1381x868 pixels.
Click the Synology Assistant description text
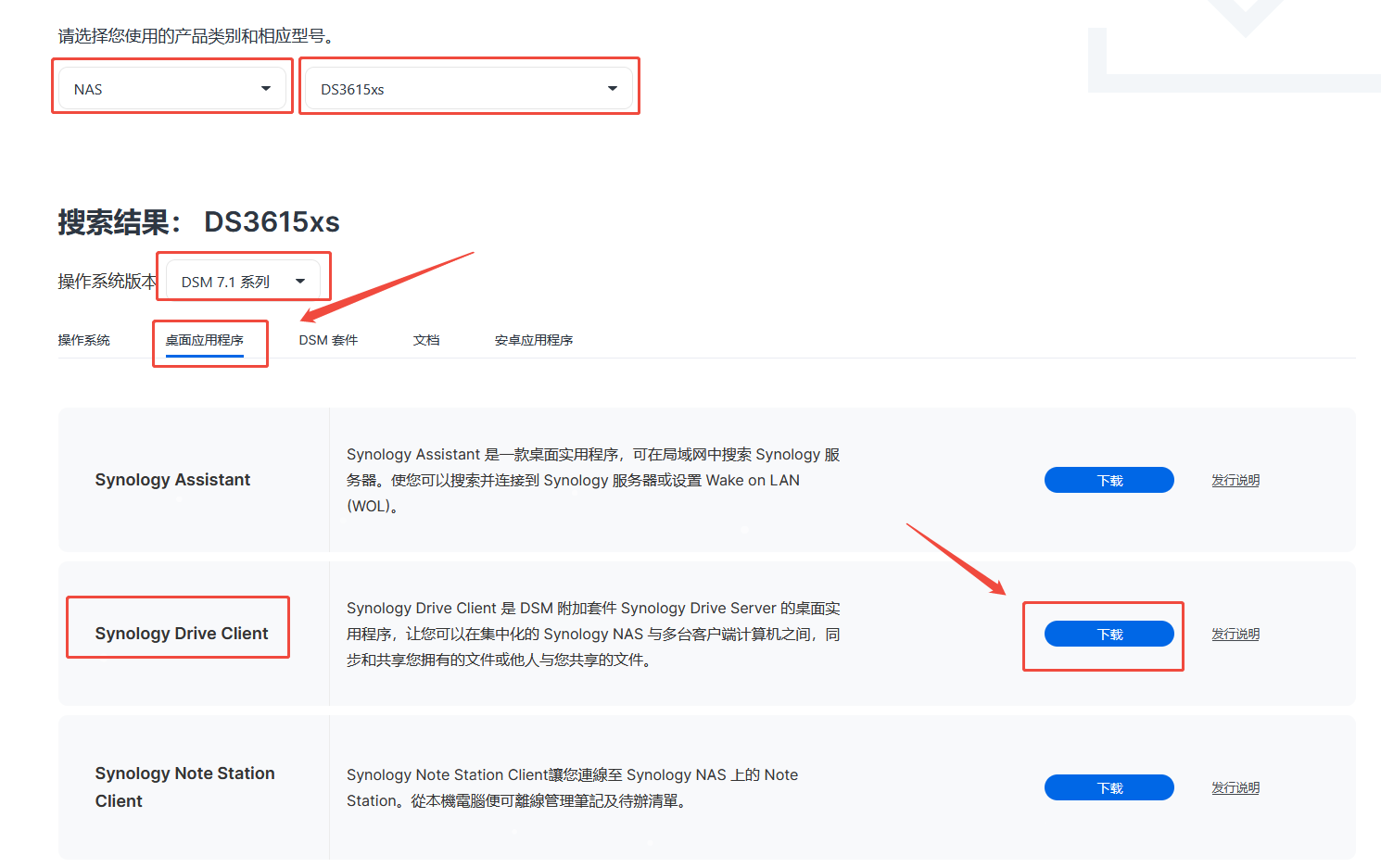pyautogui.click(x=593, y=480)
